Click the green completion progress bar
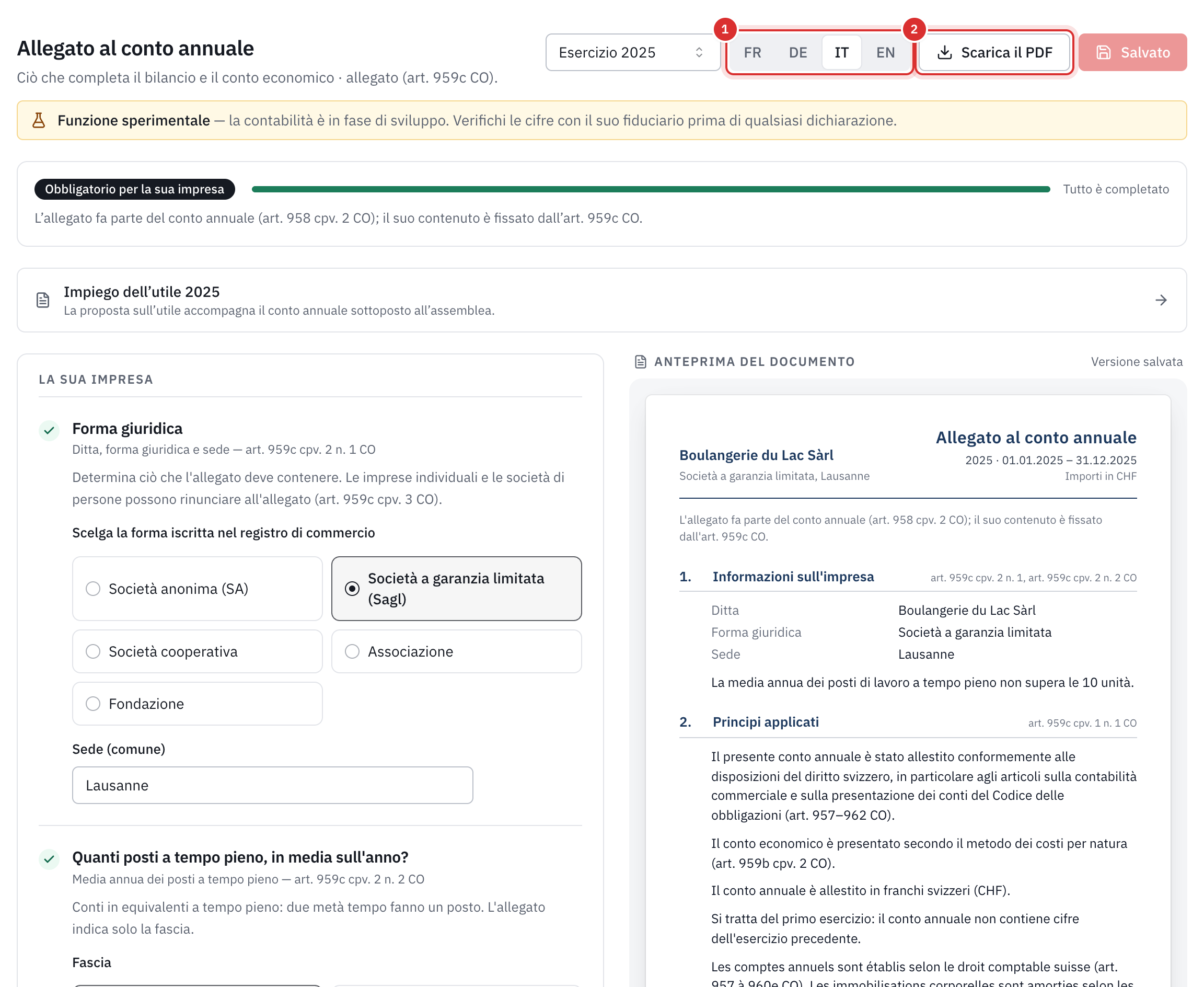1204x987 pixels. (651, 189)
